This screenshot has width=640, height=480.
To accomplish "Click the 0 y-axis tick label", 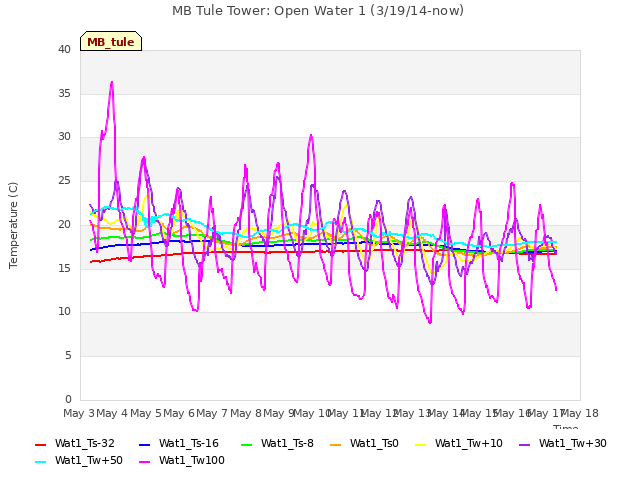I will click(68, 399).
